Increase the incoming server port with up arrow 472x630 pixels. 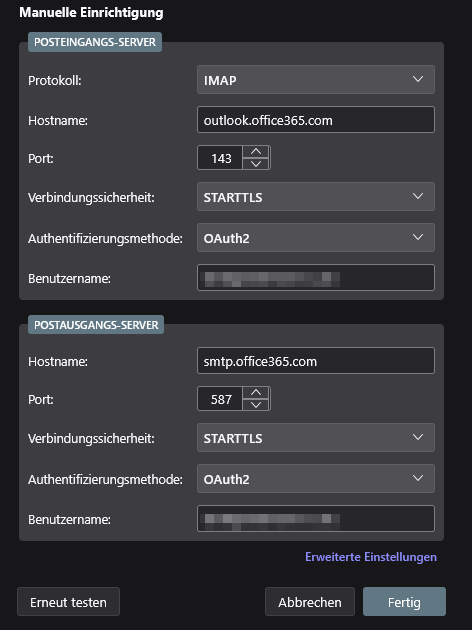(x=256, y=152)
